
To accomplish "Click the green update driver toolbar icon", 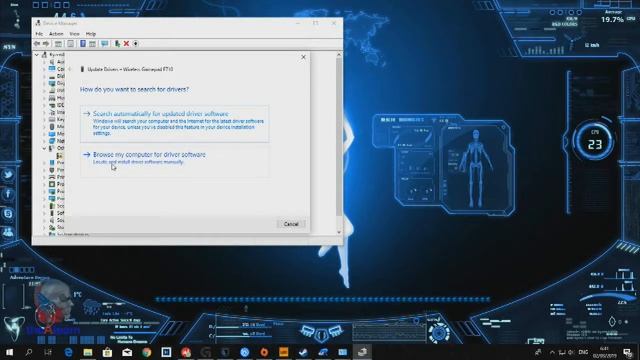I will (x=117, y=44).
